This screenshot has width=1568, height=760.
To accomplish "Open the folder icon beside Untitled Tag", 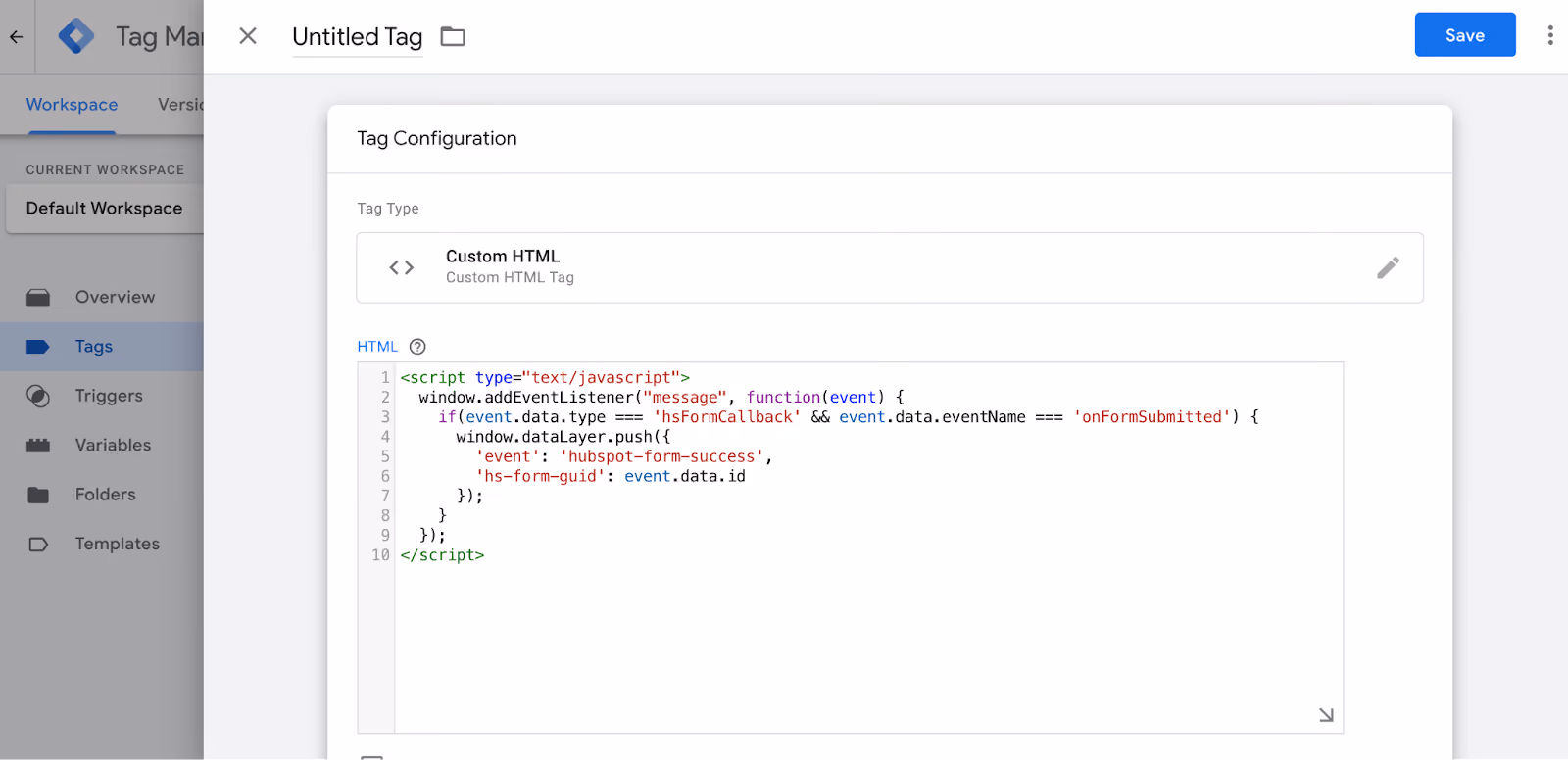I will coord(453,37).
